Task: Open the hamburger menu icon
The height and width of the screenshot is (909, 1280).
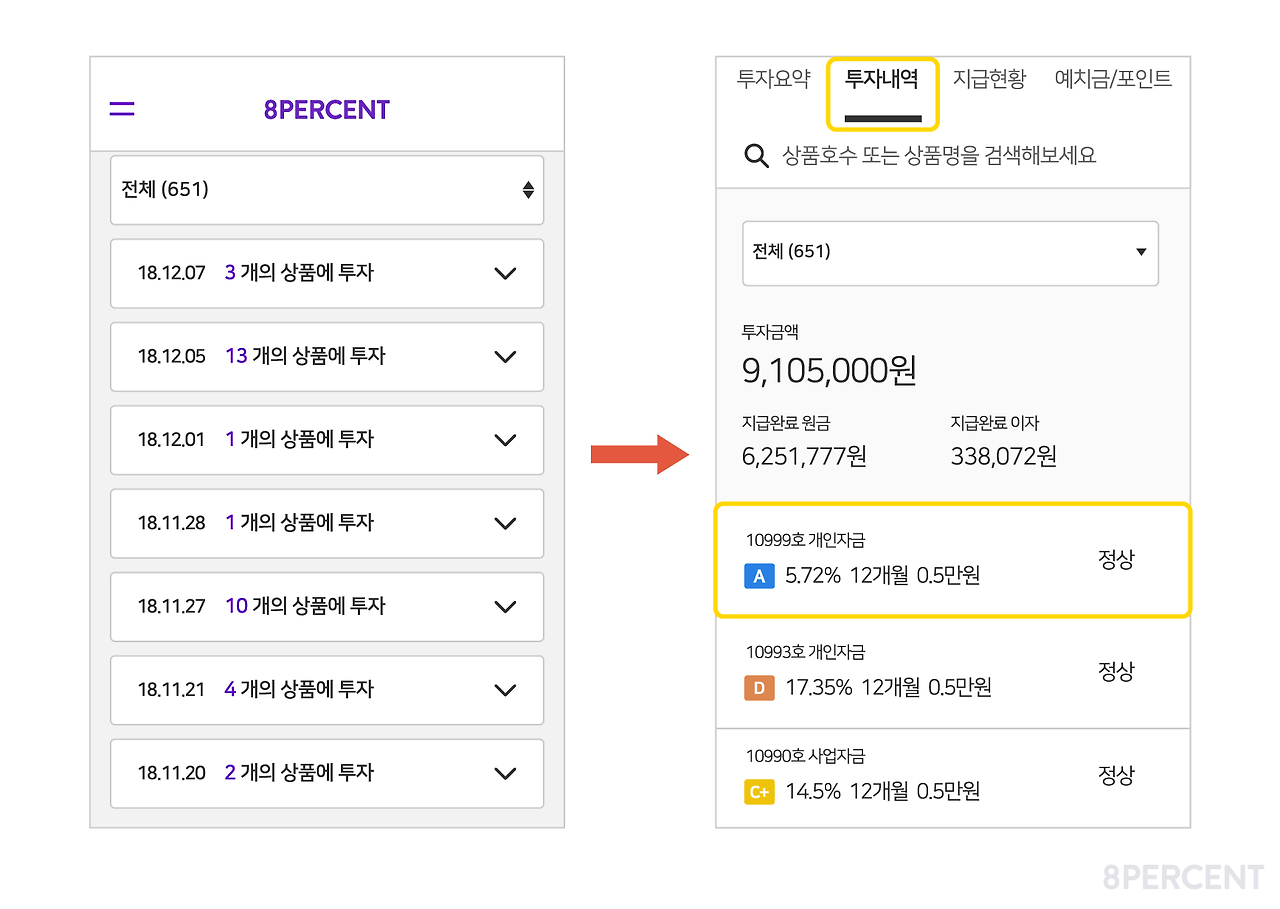Action: coord(122,109)
